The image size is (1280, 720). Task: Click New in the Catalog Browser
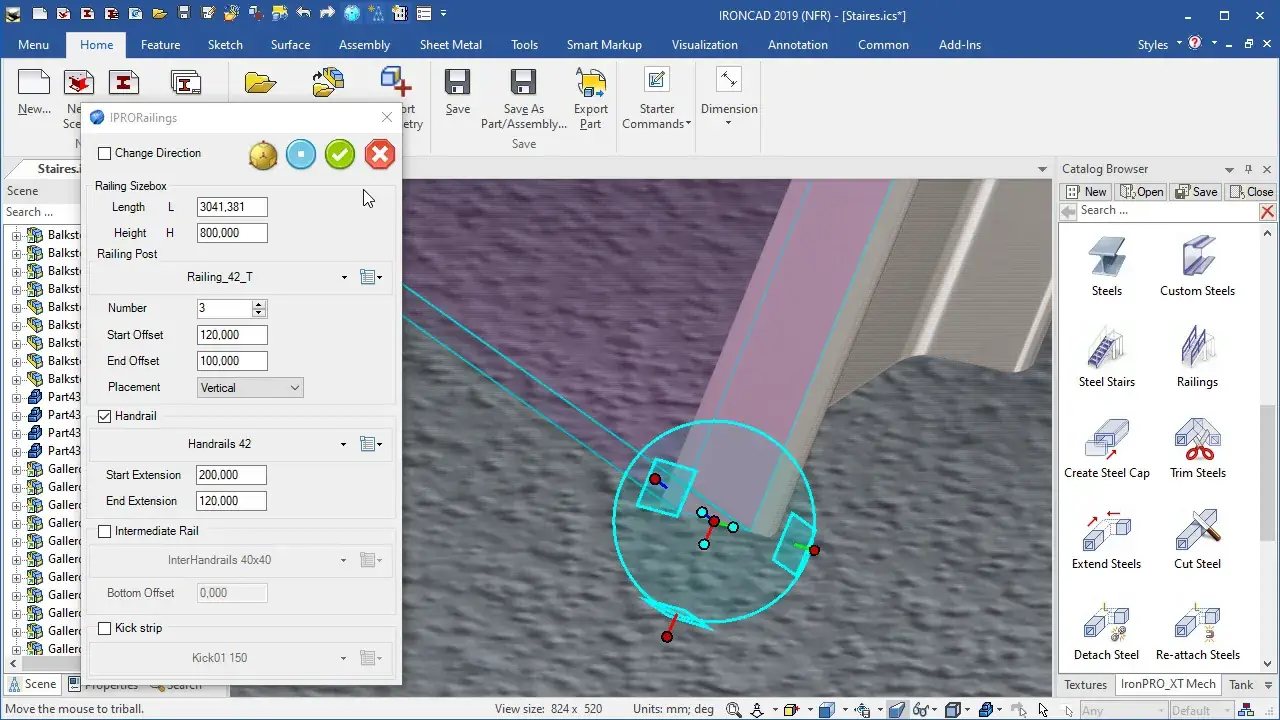[1086, 192]
